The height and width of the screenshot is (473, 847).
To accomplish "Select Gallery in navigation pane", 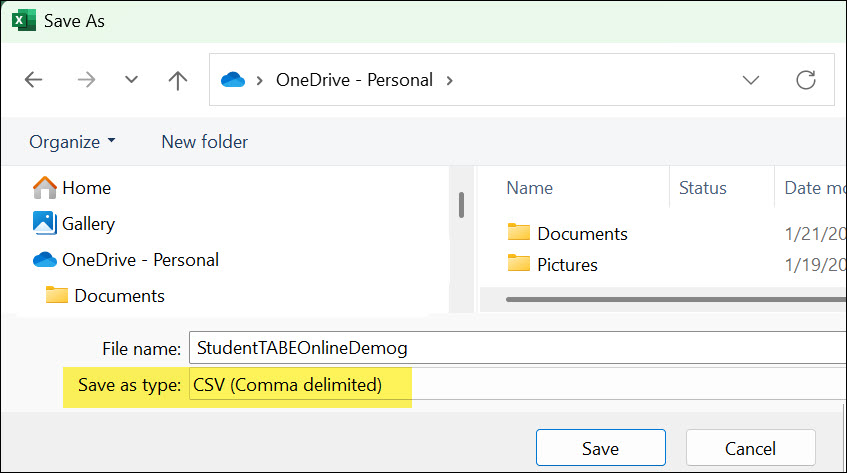I will [88, 223].
